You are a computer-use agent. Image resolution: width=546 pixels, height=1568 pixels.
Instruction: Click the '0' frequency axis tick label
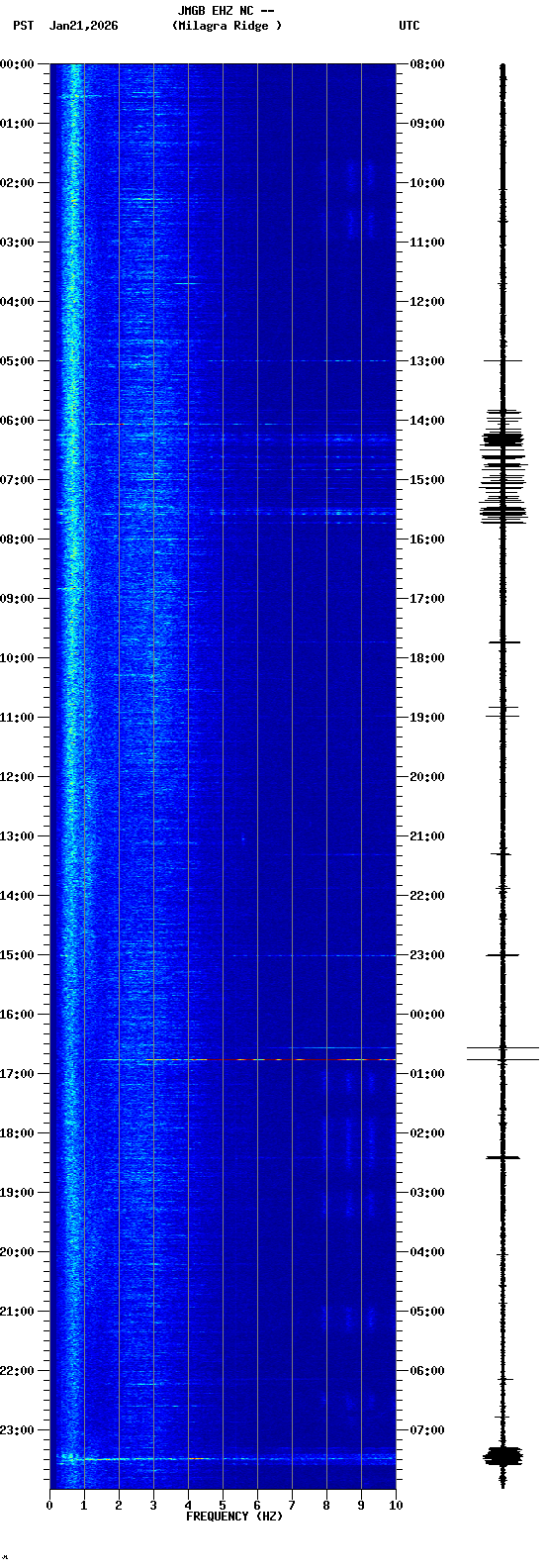tap(49, 1506)
